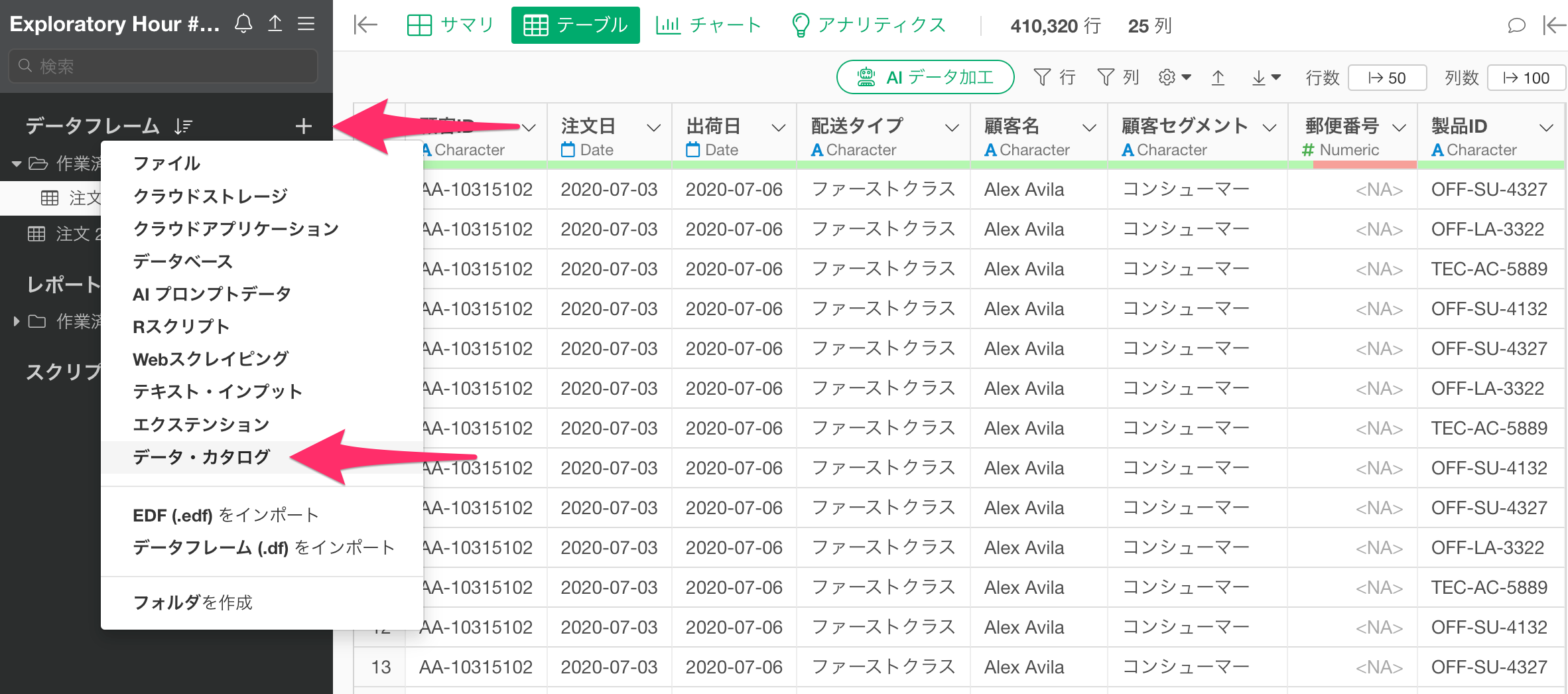Open the table settings gear dropdown
1568x694 pixels.
(1174, 78)
